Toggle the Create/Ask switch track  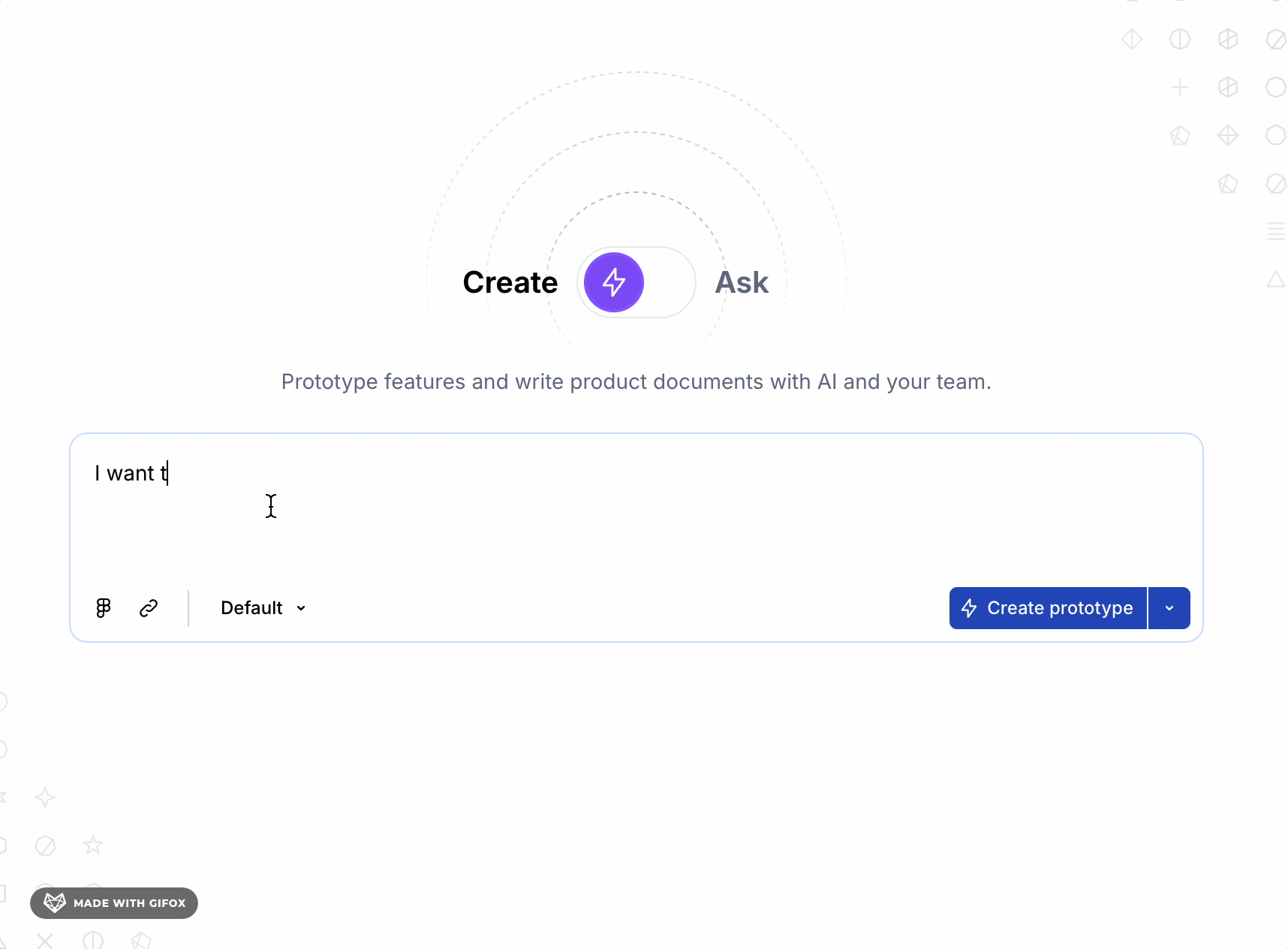(x=668, y=283)
